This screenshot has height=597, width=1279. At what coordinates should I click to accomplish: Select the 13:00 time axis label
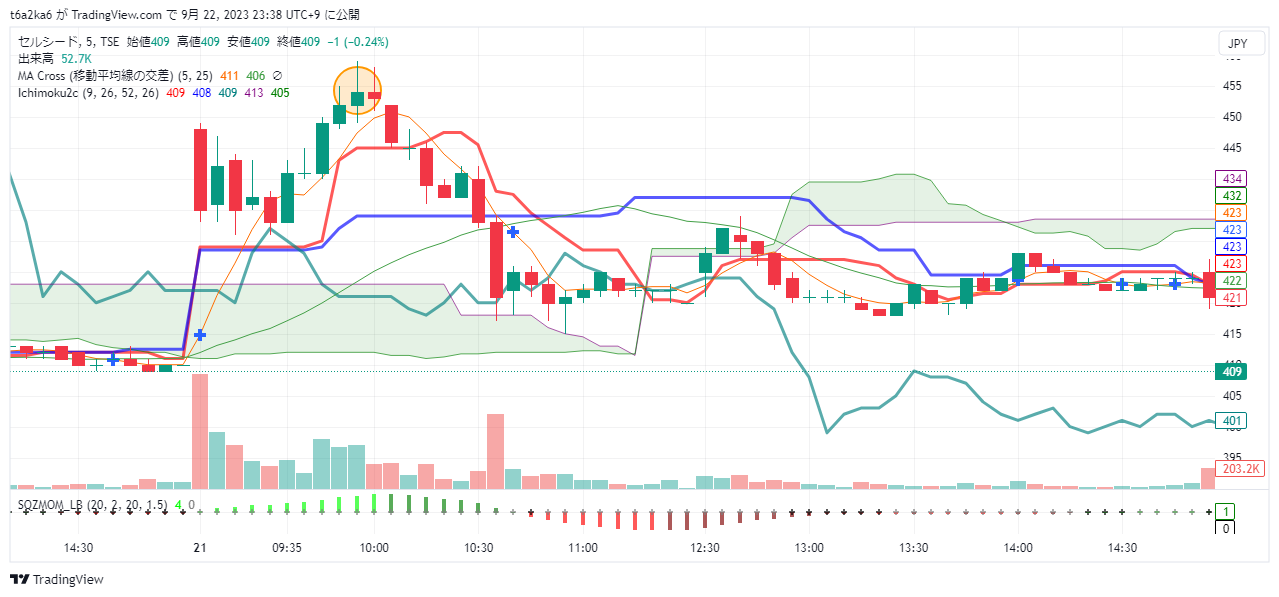coord(809,548)
